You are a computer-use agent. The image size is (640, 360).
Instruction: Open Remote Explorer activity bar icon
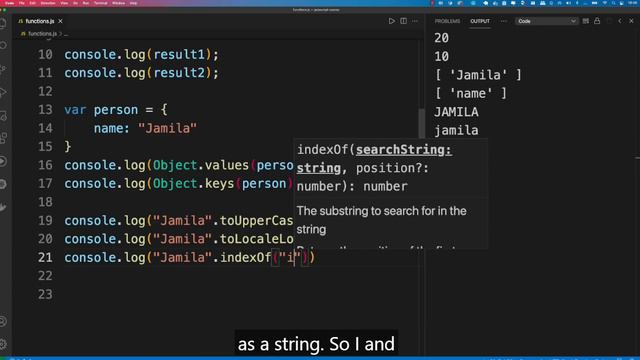coord(3,116)
